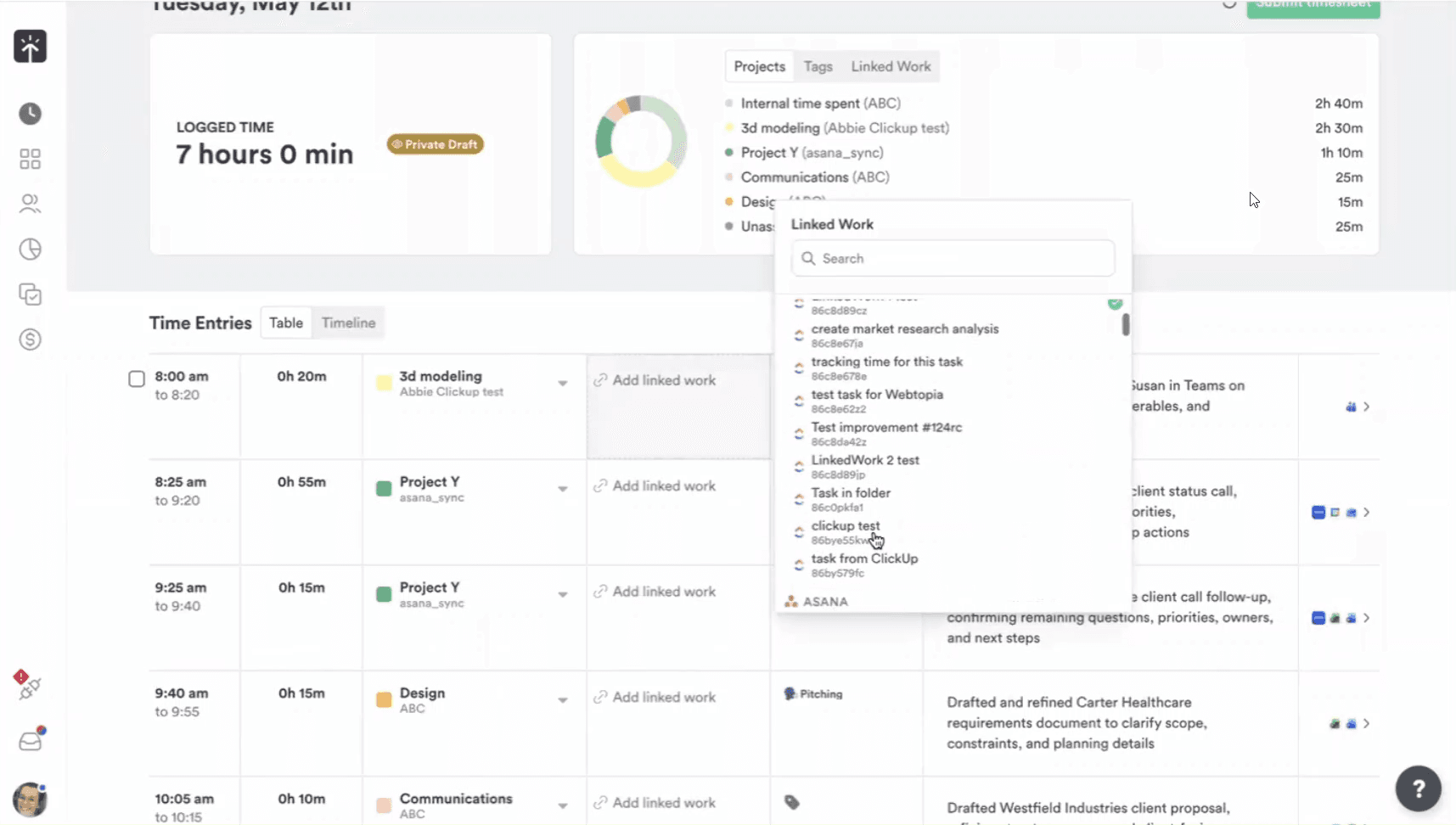Click the activity app icon in 8:00 am row

tap(1351, 407)
